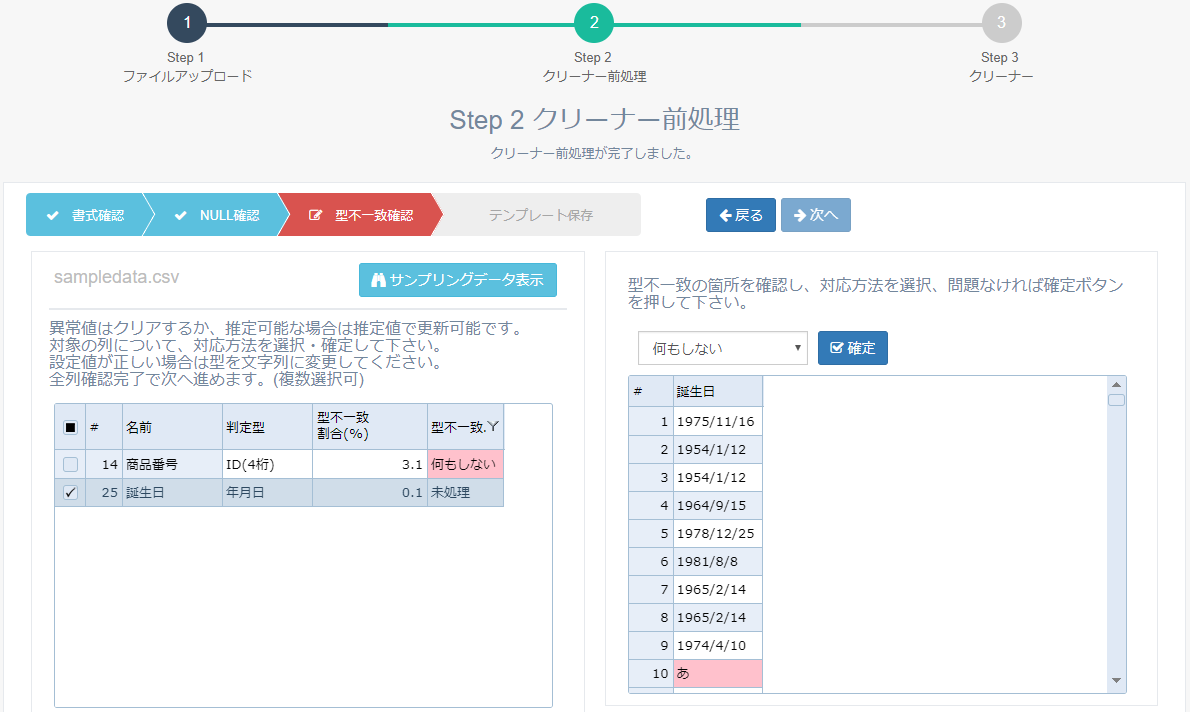Click the Step 1 file upload circle

[x=187, y=24]
